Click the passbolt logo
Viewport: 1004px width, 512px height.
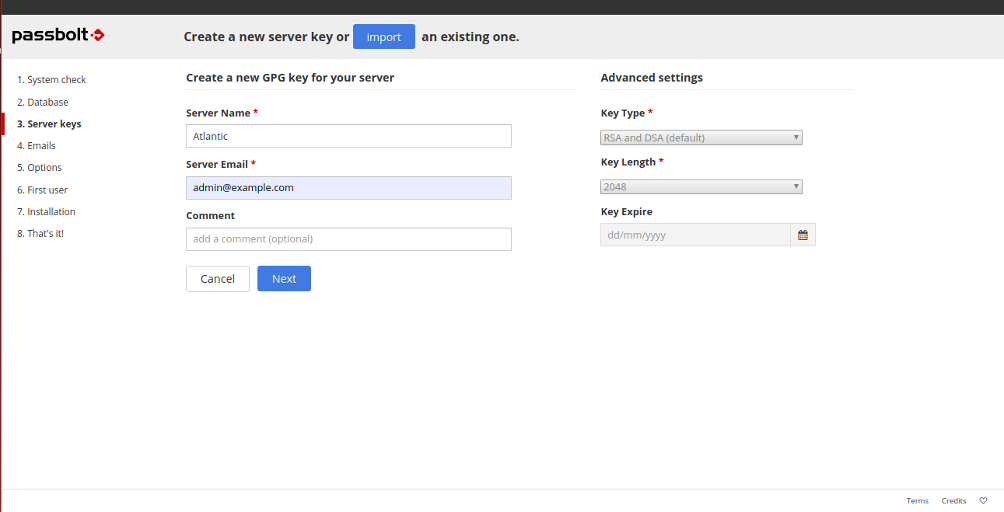(x=58, y=35)
